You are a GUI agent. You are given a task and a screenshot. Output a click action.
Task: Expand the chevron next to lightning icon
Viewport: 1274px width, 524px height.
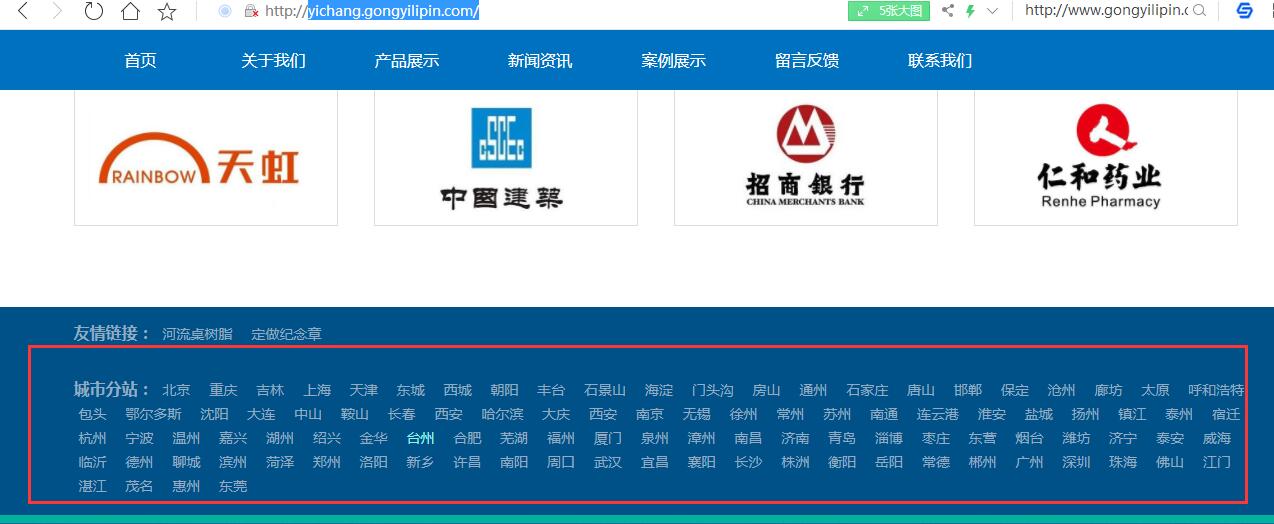[992, 11]
